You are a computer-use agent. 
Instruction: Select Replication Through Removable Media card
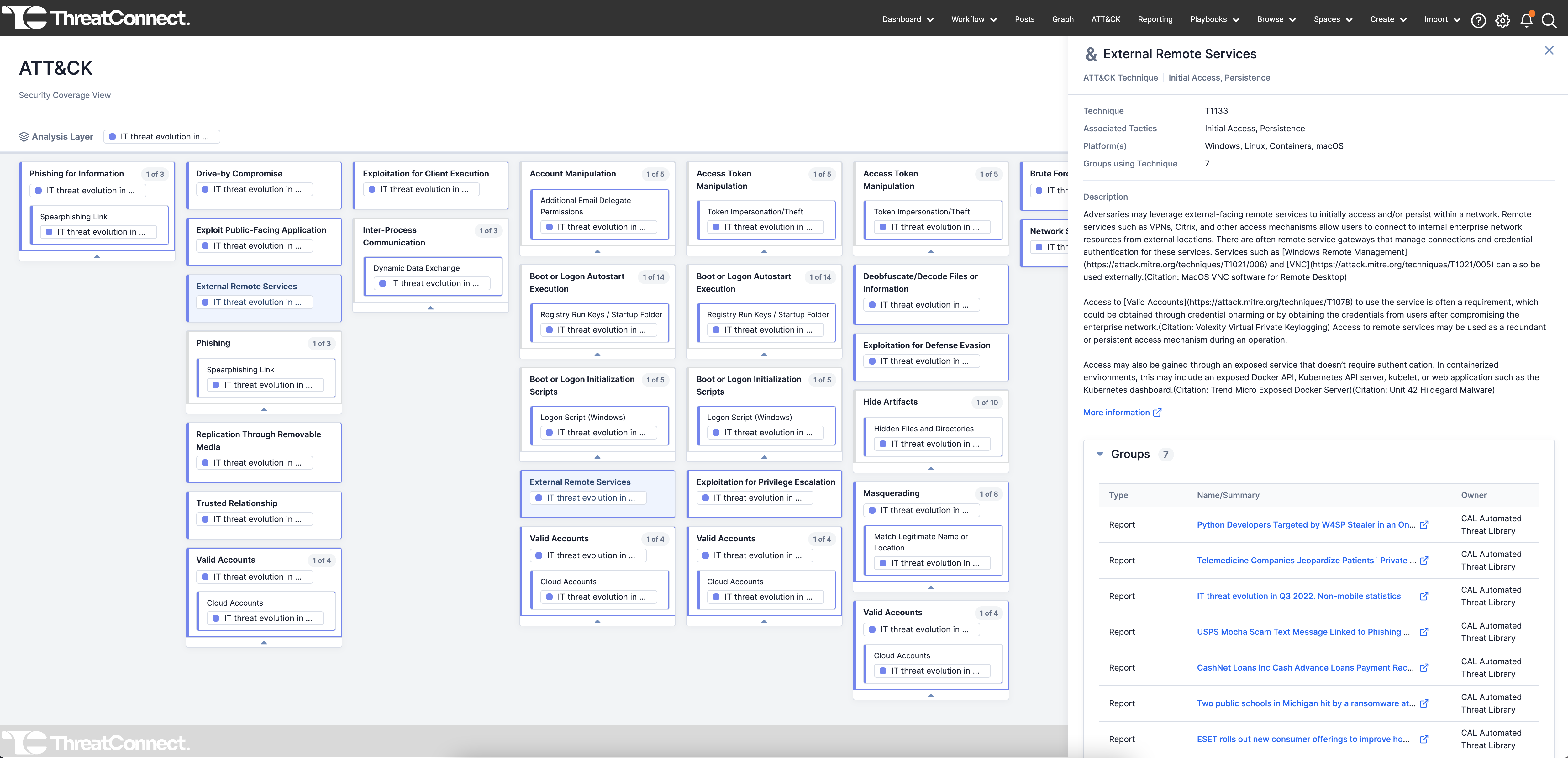click(x=264, y=452)
